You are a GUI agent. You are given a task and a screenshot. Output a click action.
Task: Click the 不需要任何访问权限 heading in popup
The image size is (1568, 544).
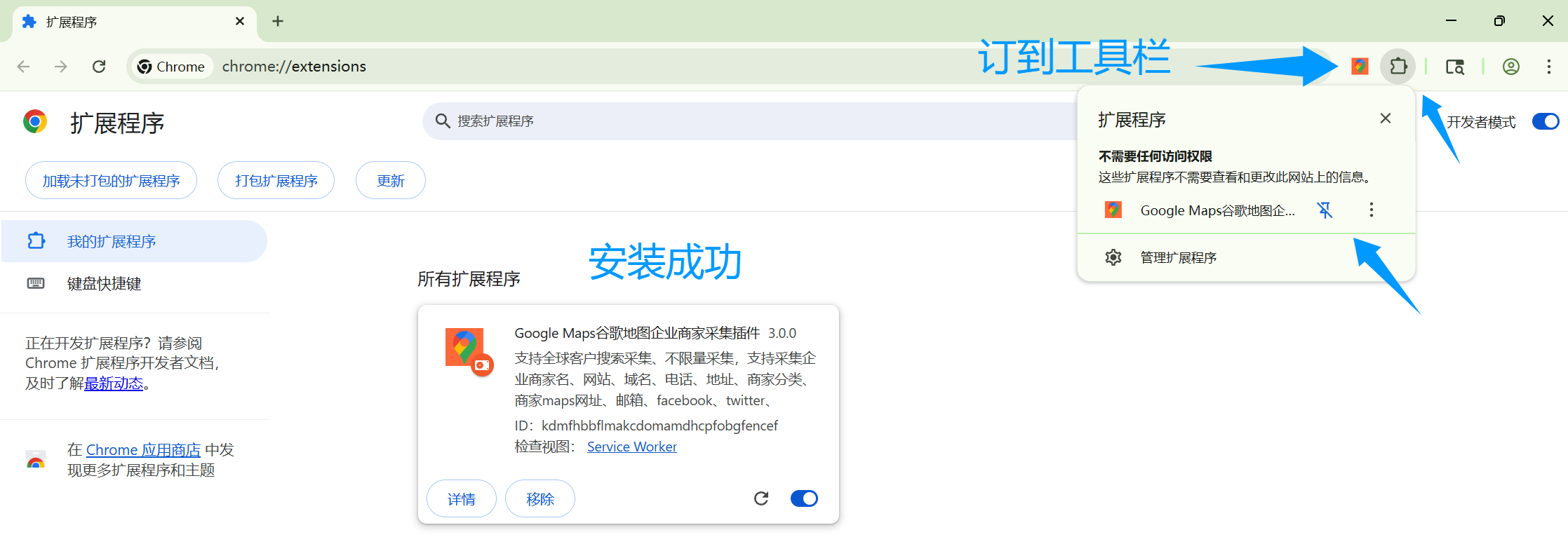tap(1155, 156)
